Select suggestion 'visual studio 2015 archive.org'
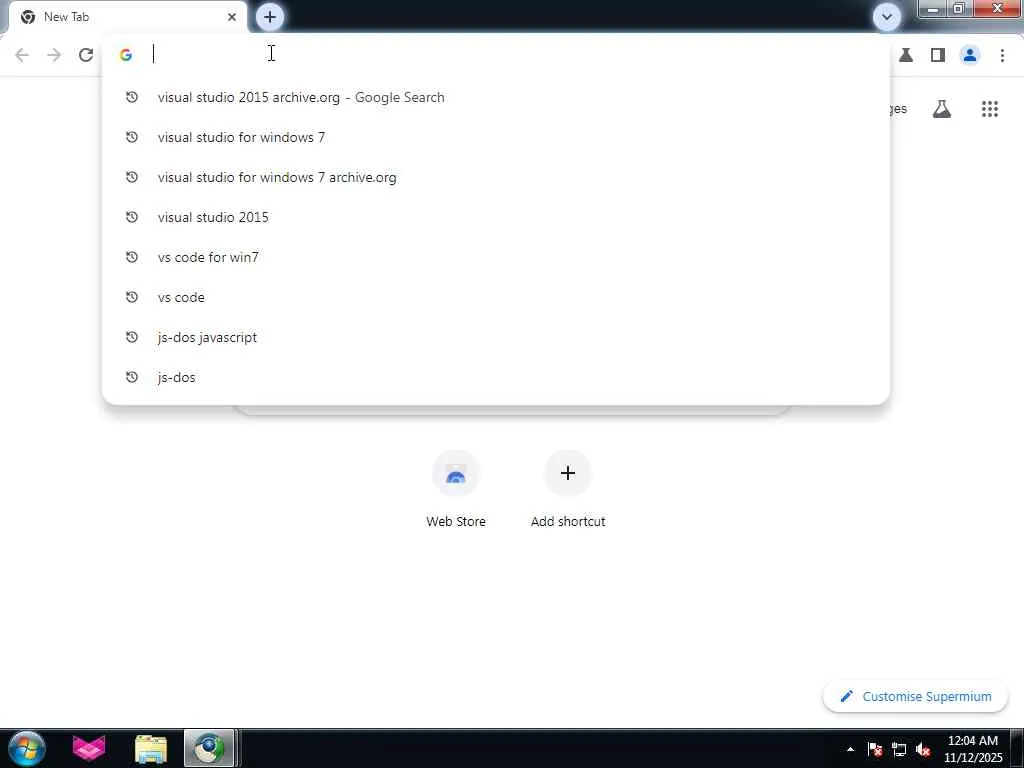 (x=496, y=97)
